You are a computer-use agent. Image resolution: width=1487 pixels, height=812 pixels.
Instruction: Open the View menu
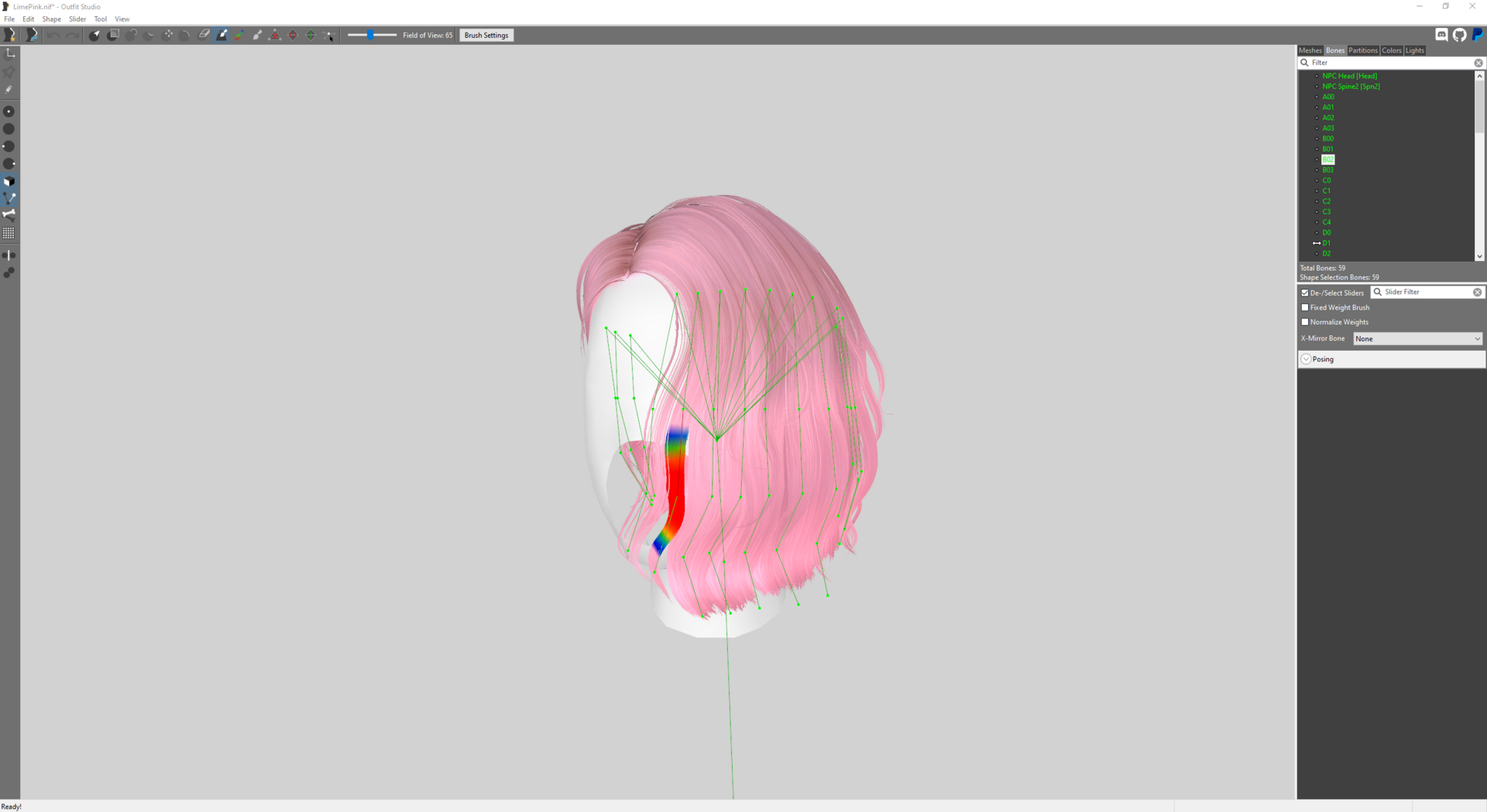[x=122, y=19]
